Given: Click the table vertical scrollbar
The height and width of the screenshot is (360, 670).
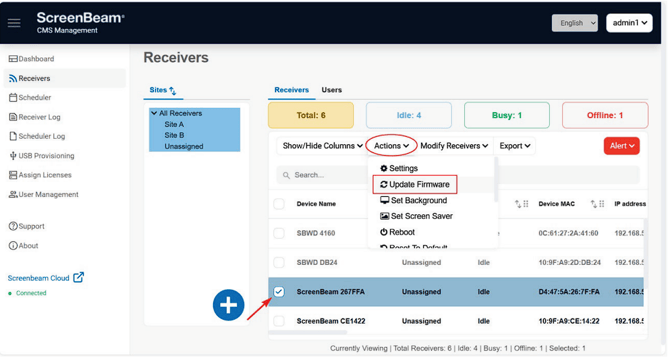Looking at the screenshot, I should pos(646,253).
